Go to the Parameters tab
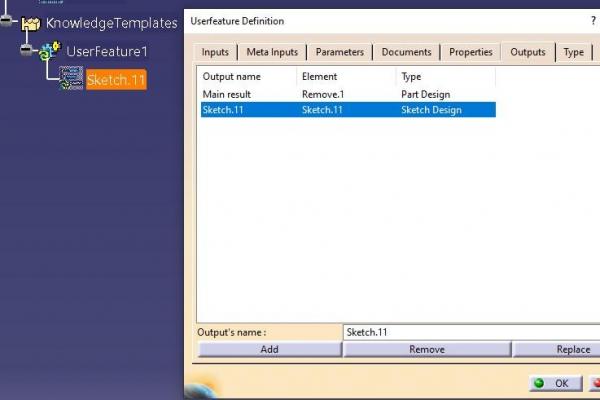 coord(339,52)
